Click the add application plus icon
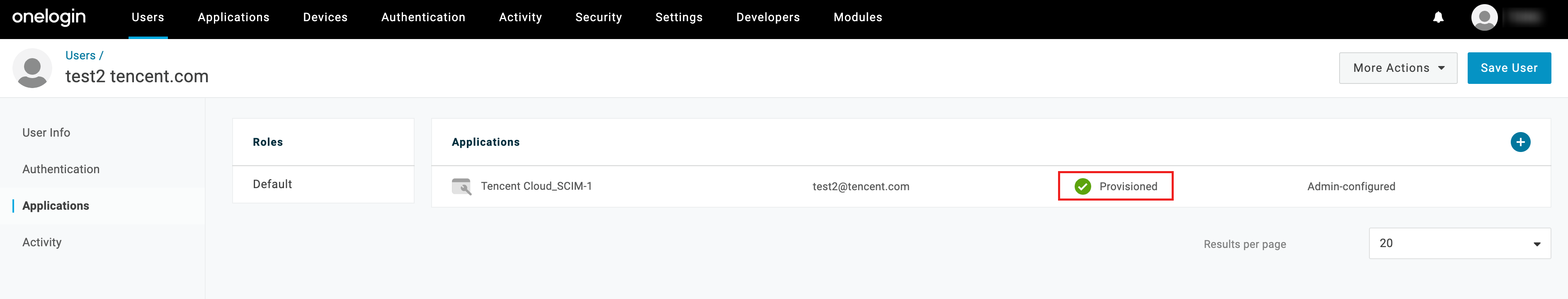This screenshot has width=1568, height=299. [x=1520, y=142]
